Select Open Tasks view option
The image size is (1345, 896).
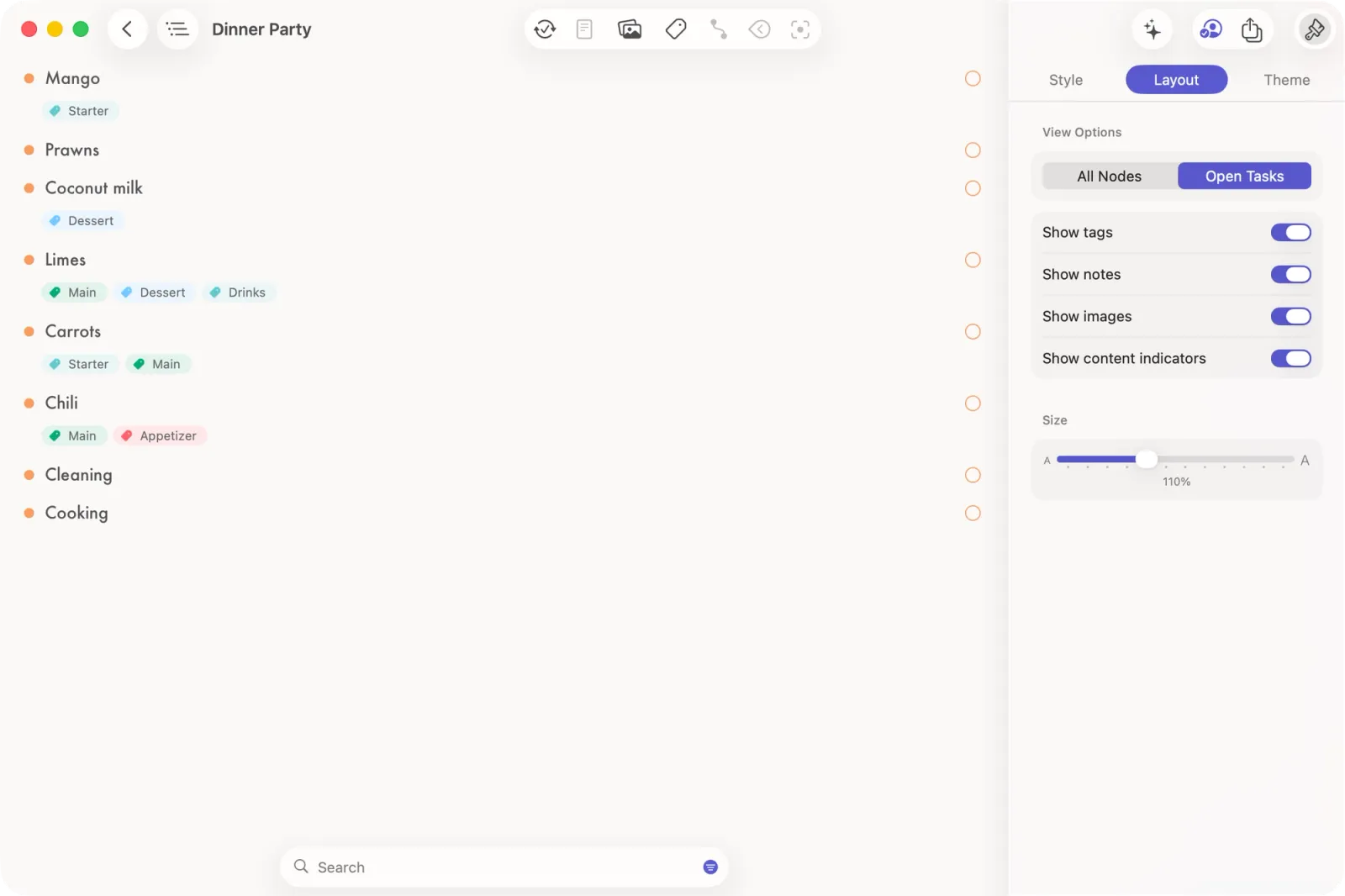[1244, 176]
